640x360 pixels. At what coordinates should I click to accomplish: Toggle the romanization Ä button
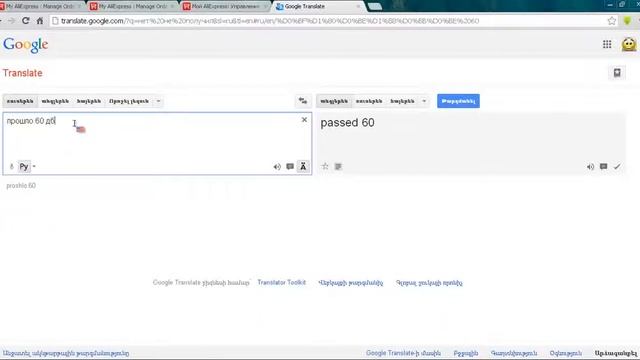303,167
